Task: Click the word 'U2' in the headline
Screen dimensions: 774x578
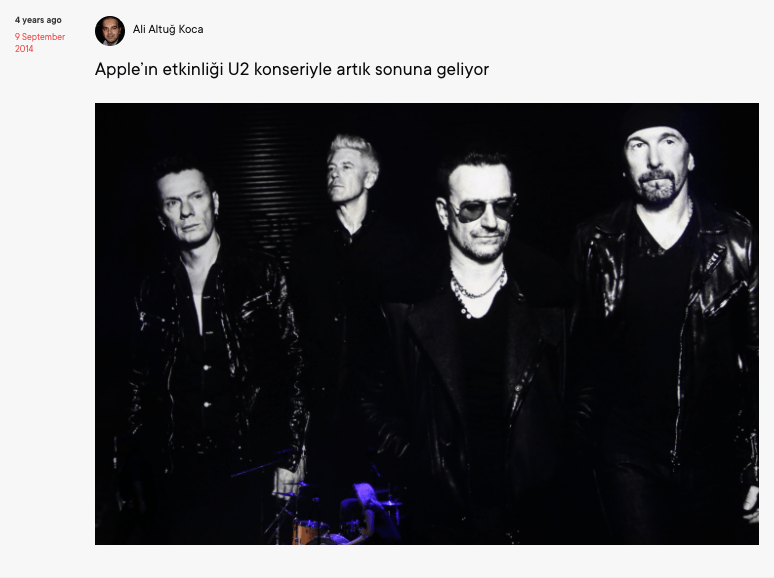Action: pyautogui.click(x=238, y=70)
